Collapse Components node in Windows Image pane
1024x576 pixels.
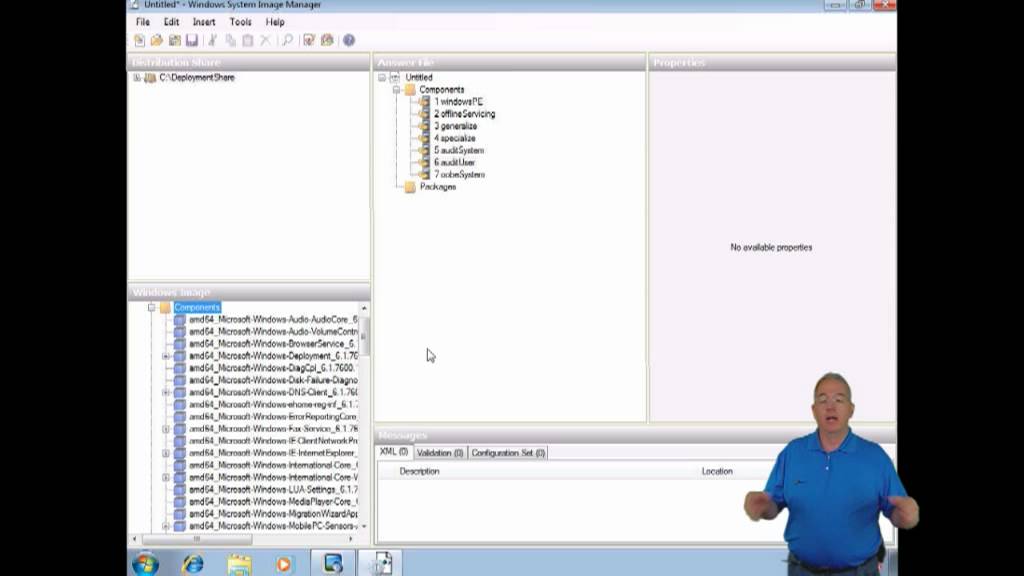pos(152,308)
